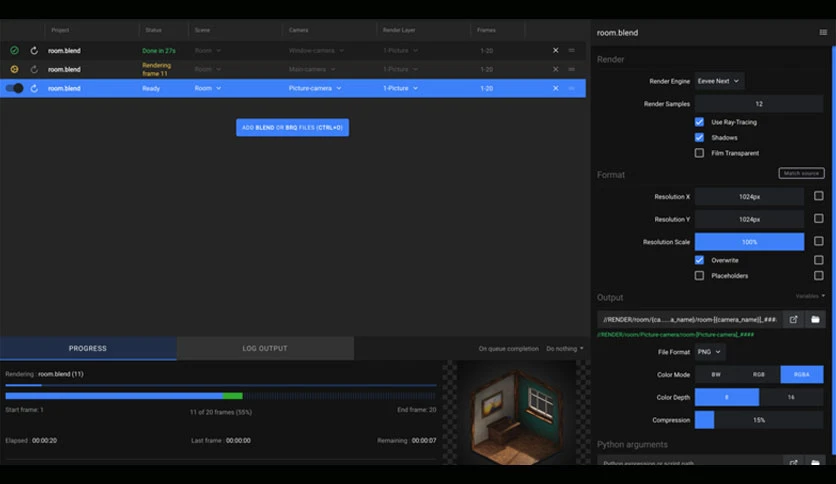Disable Use Ray-Tracing checkbox

(699, 122)
